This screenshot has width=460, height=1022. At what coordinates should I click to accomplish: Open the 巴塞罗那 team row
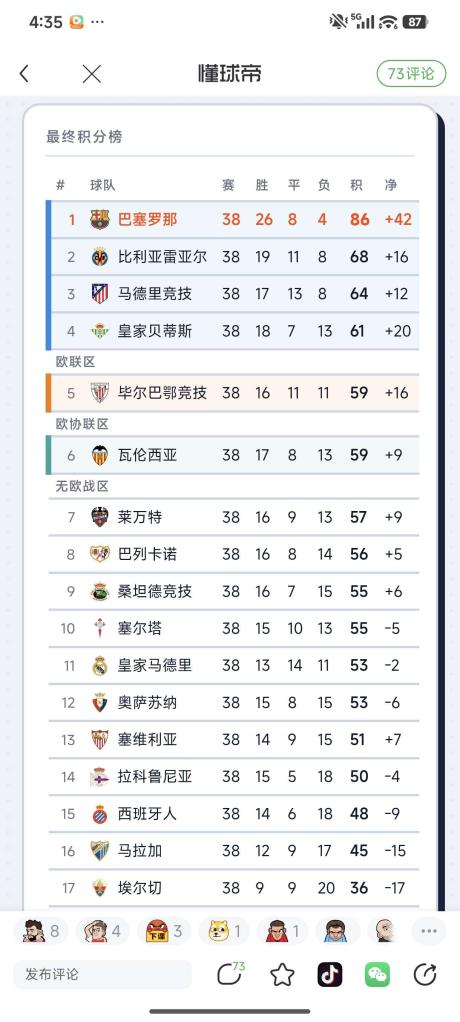point(233,219)
